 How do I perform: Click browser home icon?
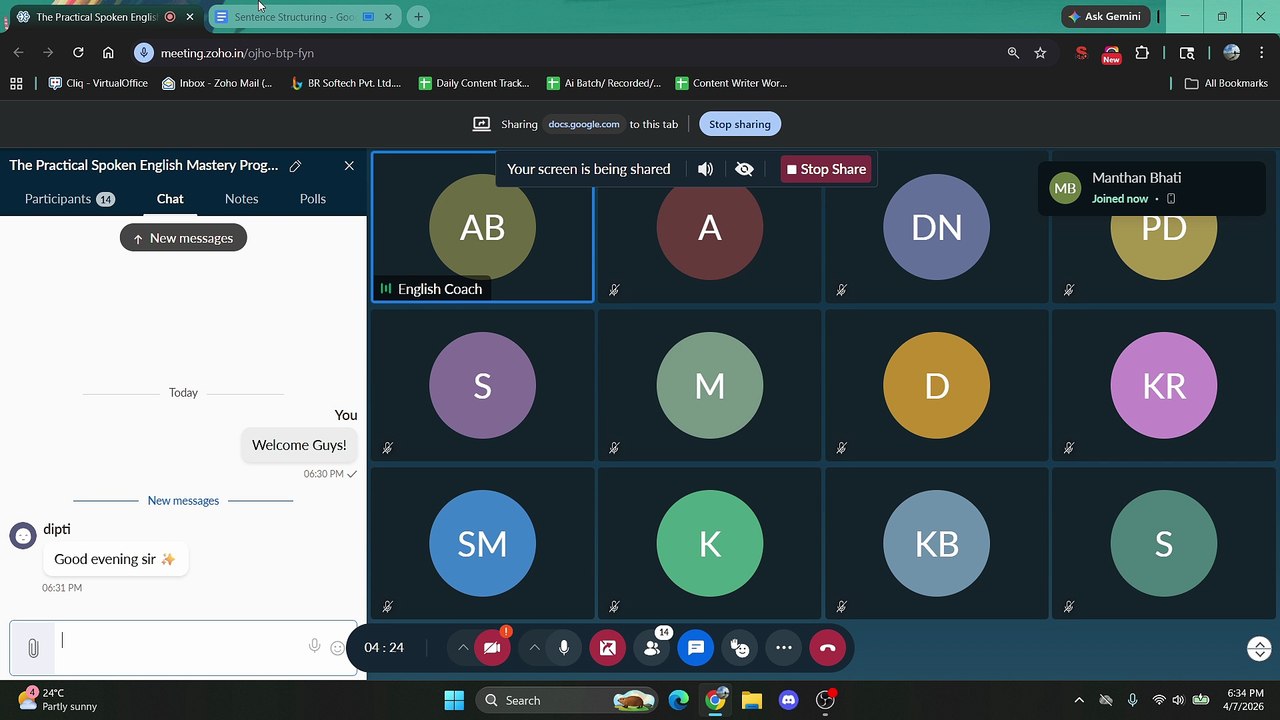[x=108, y=53]
